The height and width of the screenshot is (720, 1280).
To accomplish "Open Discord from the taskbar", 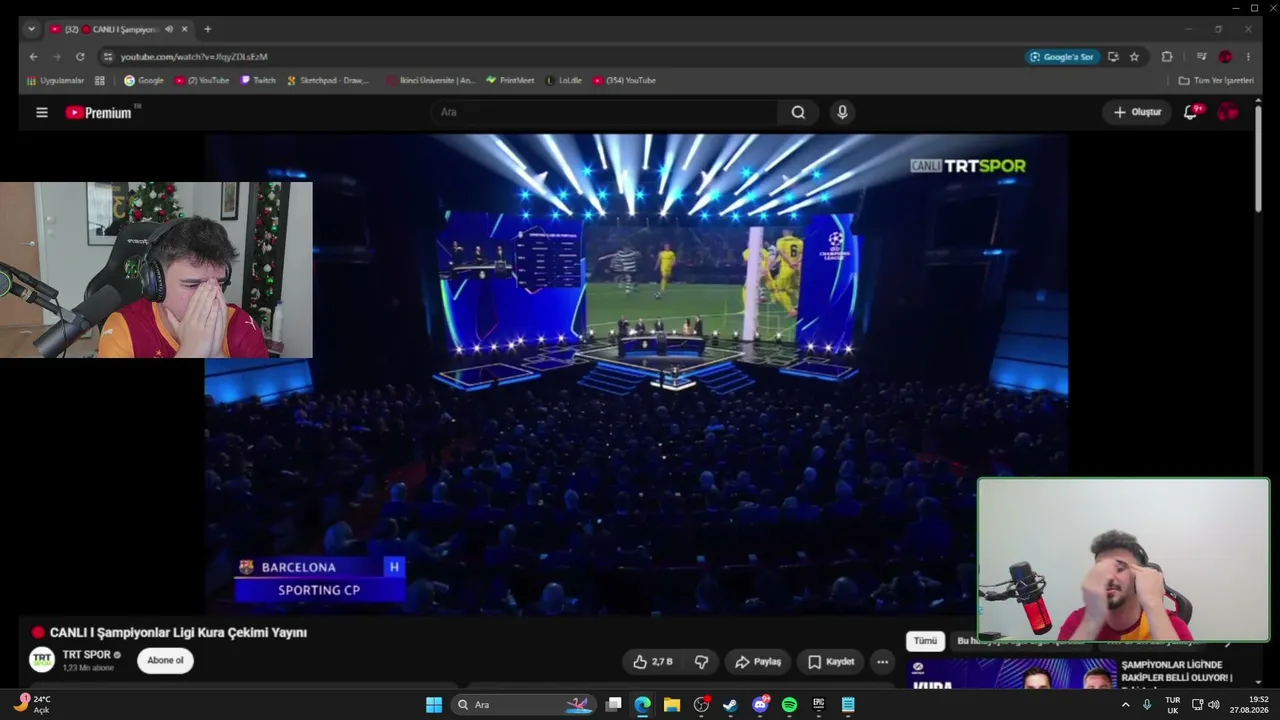I will click(760, 705).
